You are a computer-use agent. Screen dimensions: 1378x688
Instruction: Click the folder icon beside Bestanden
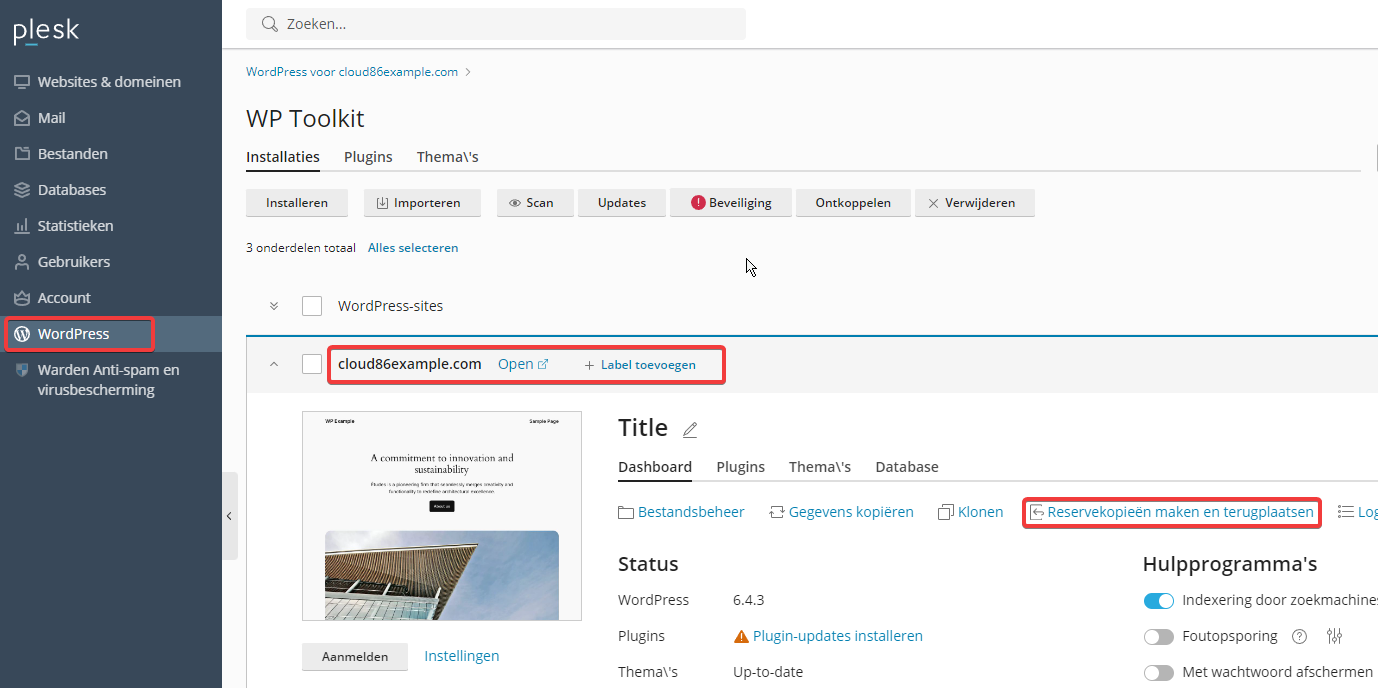(22, 154)
